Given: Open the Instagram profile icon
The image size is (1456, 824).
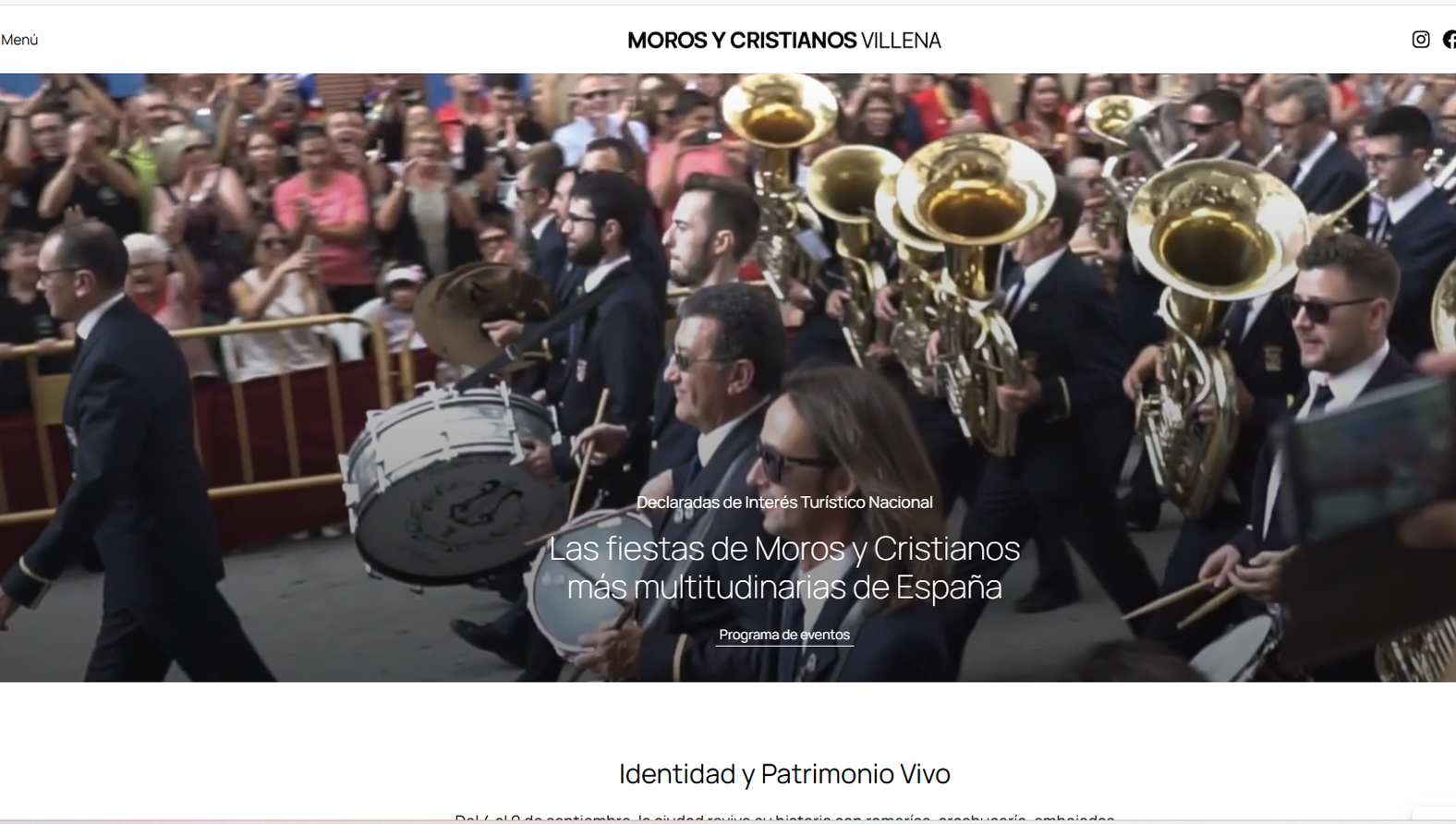Looking at the screenshot, I should tap(1420, 40).
